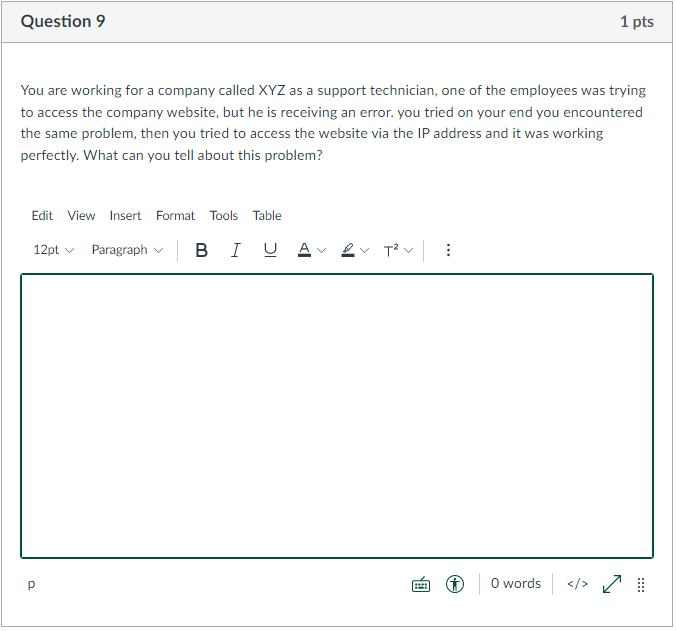Switch to HTML editor view
Viewport: 676px width, 631px height.
click(x=577, y=585)
